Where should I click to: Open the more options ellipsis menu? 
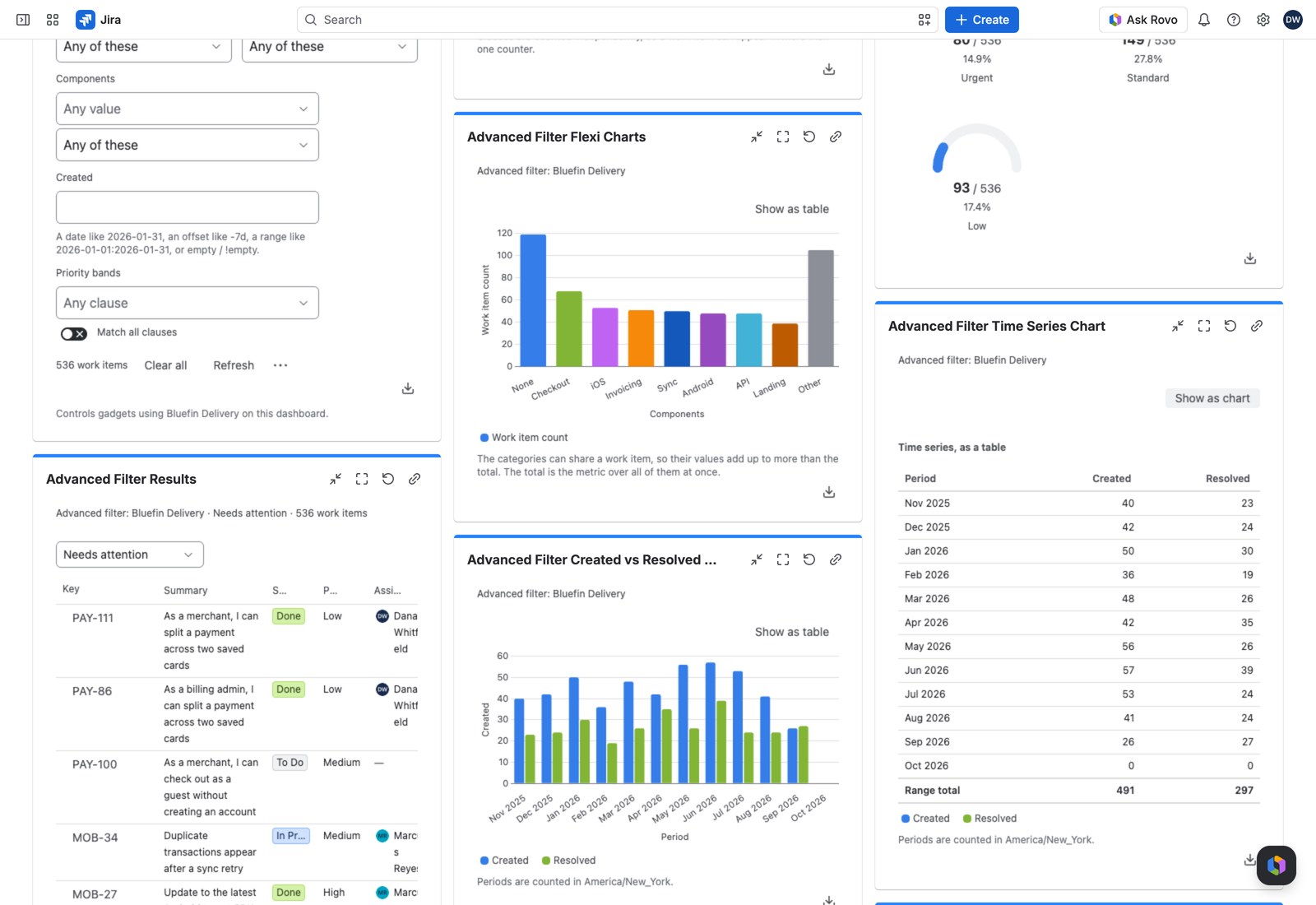280,365
